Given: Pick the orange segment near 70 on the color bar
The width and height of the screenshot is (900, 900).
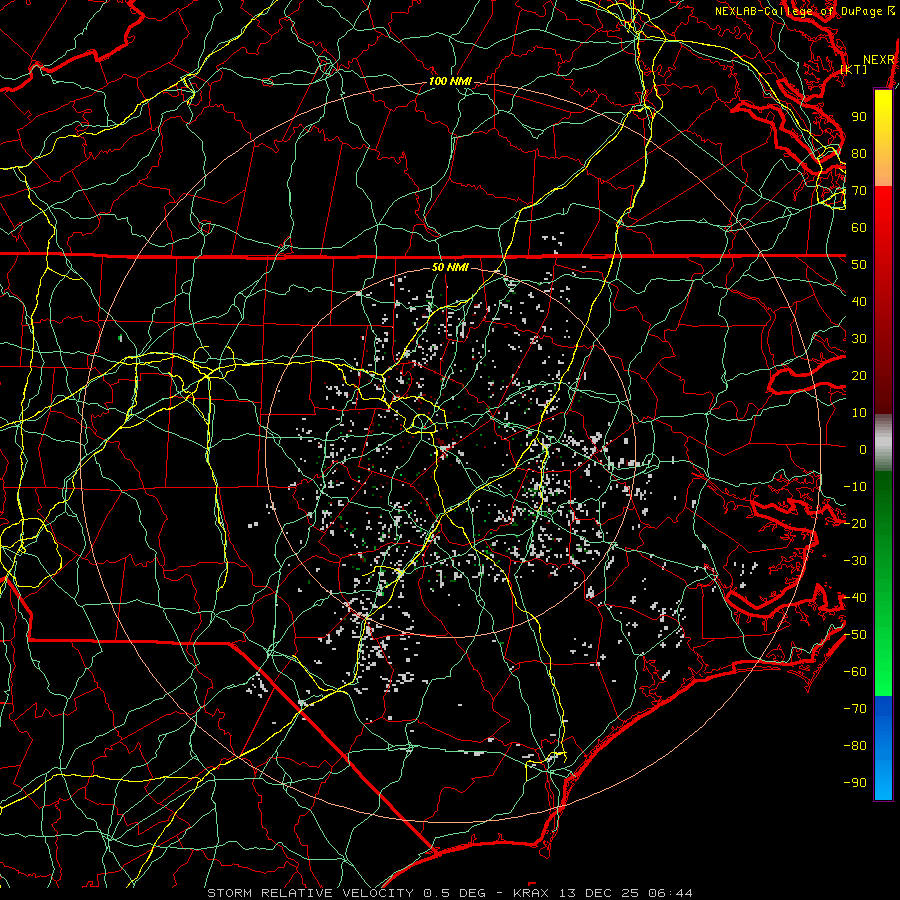Looking at the screenshot, I should (x=883, y=172).
